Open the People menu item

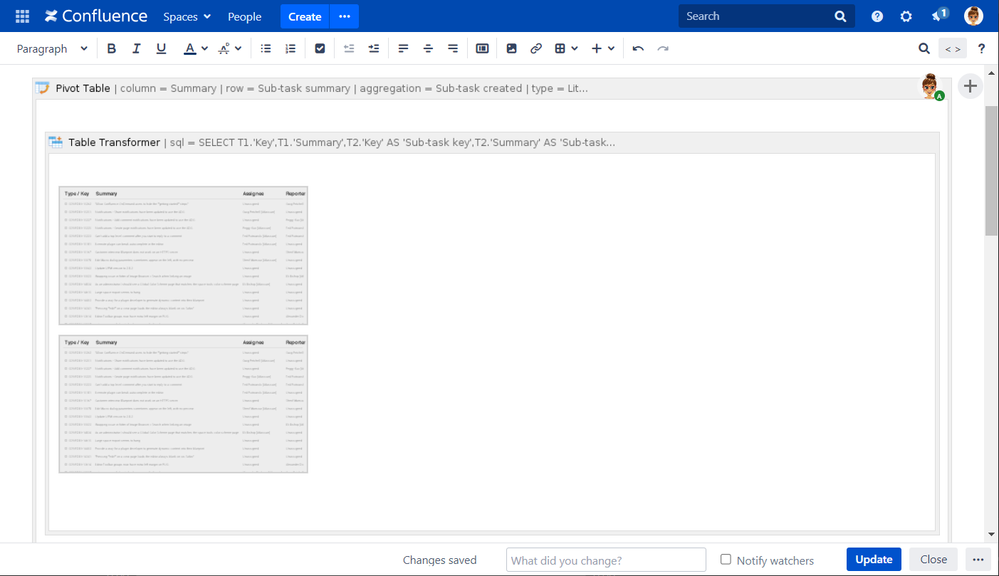pos(245,17)
